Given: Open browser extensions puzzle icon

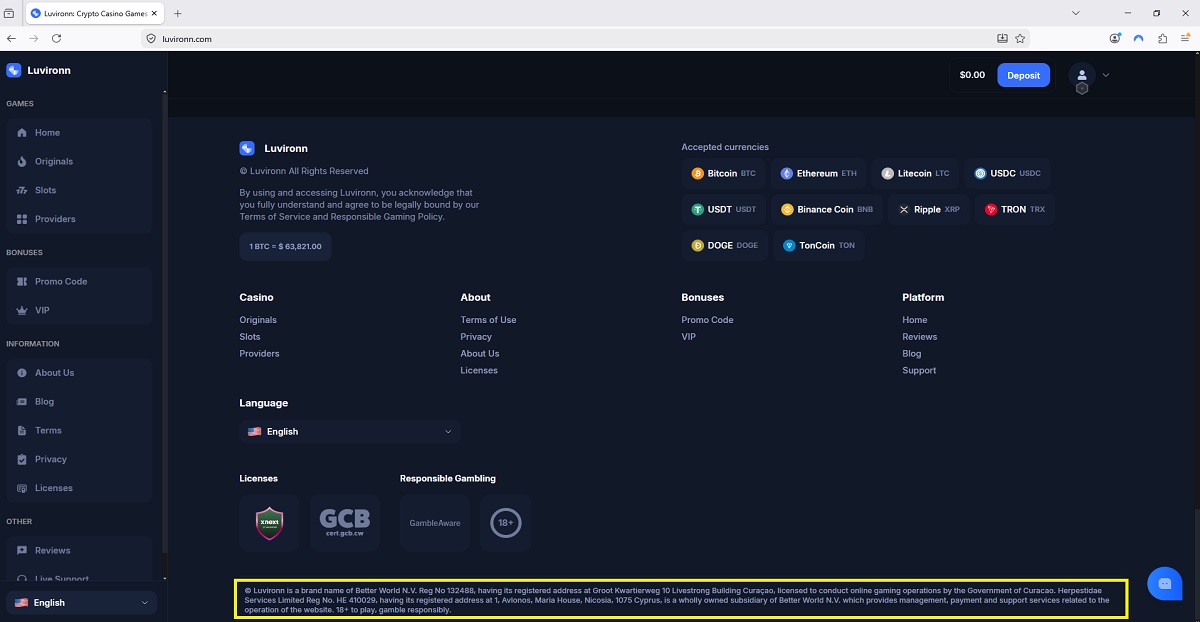Looking at the screenshot, I should tap(1162, 38).
